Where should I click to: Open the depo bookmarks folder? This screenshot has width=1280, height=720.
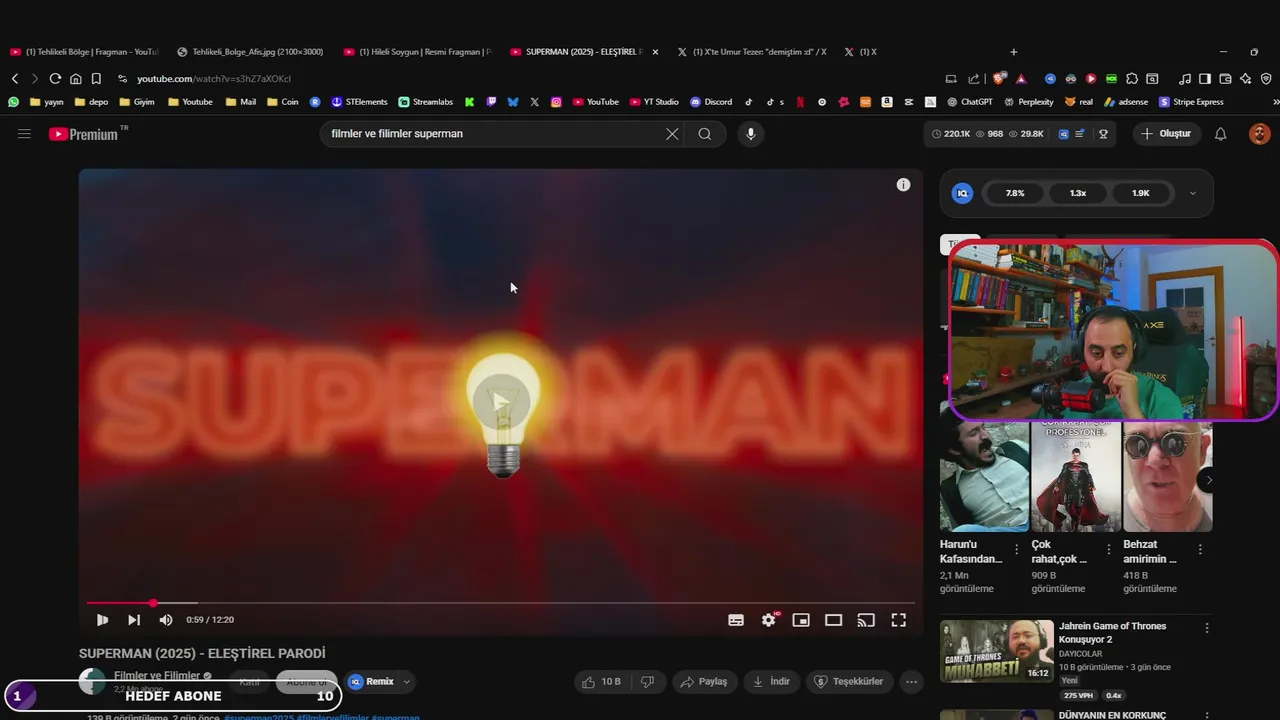(91, 102)
